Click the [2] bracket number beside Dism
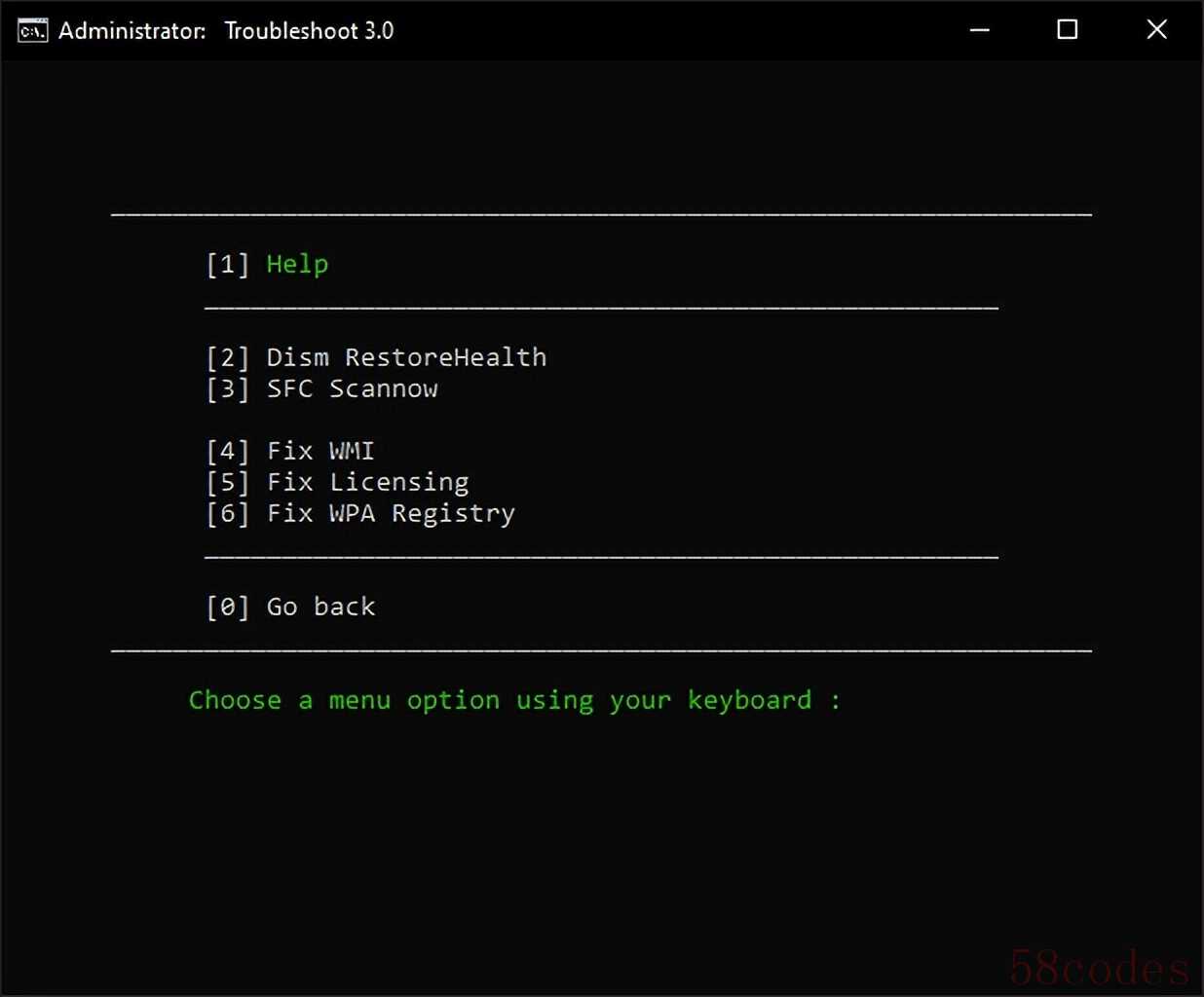1204x997 pixels. tap(228, 358)
